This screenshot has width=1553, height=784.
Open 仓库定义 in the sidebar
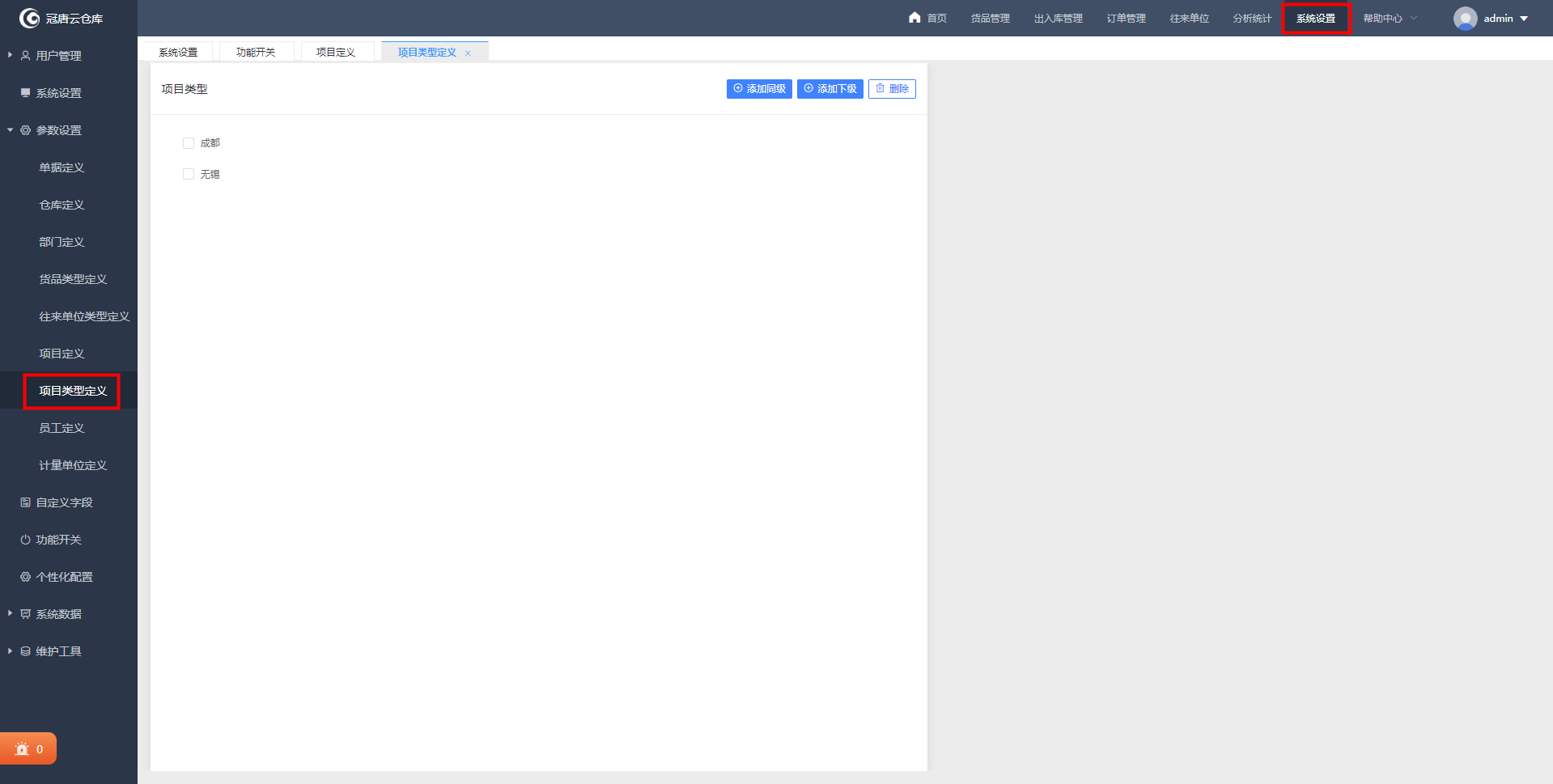(x=62, y=205)
